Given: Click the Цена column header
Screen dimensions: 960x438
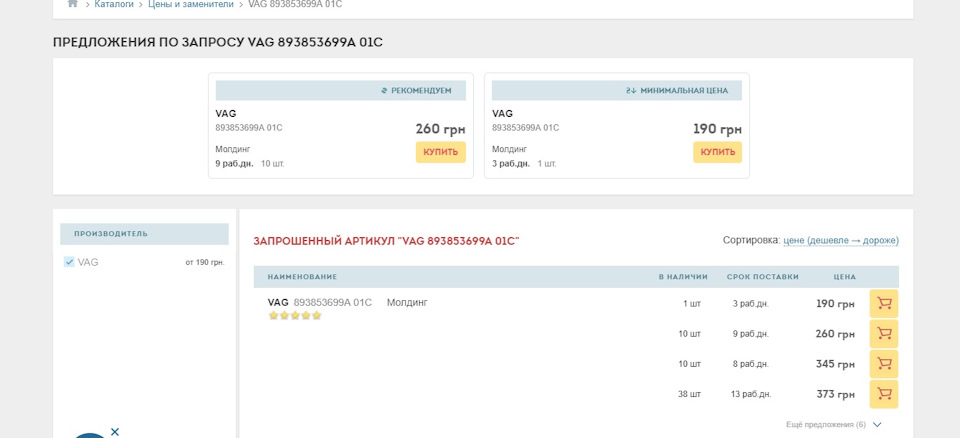Looking at the screenshot, I should click(x=845, y=277).
